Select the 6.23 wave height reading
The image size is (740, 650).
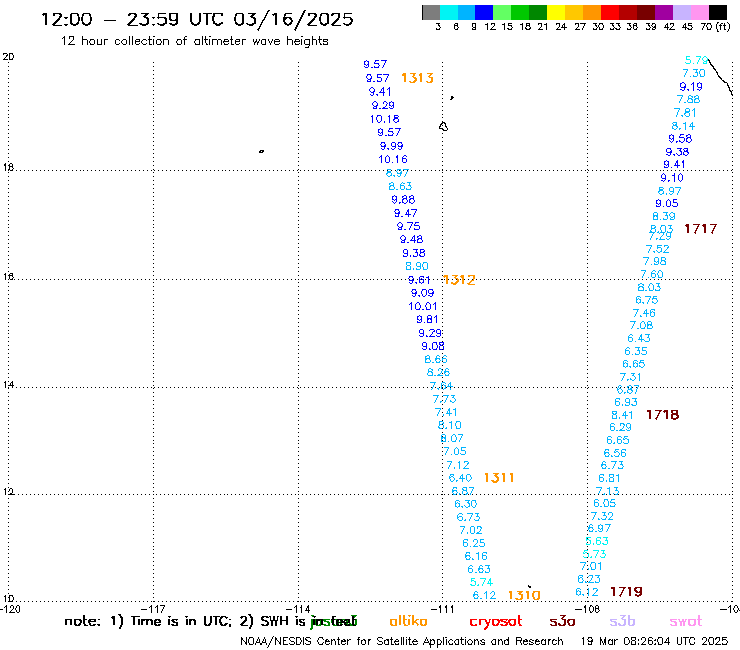pos(589,579)
